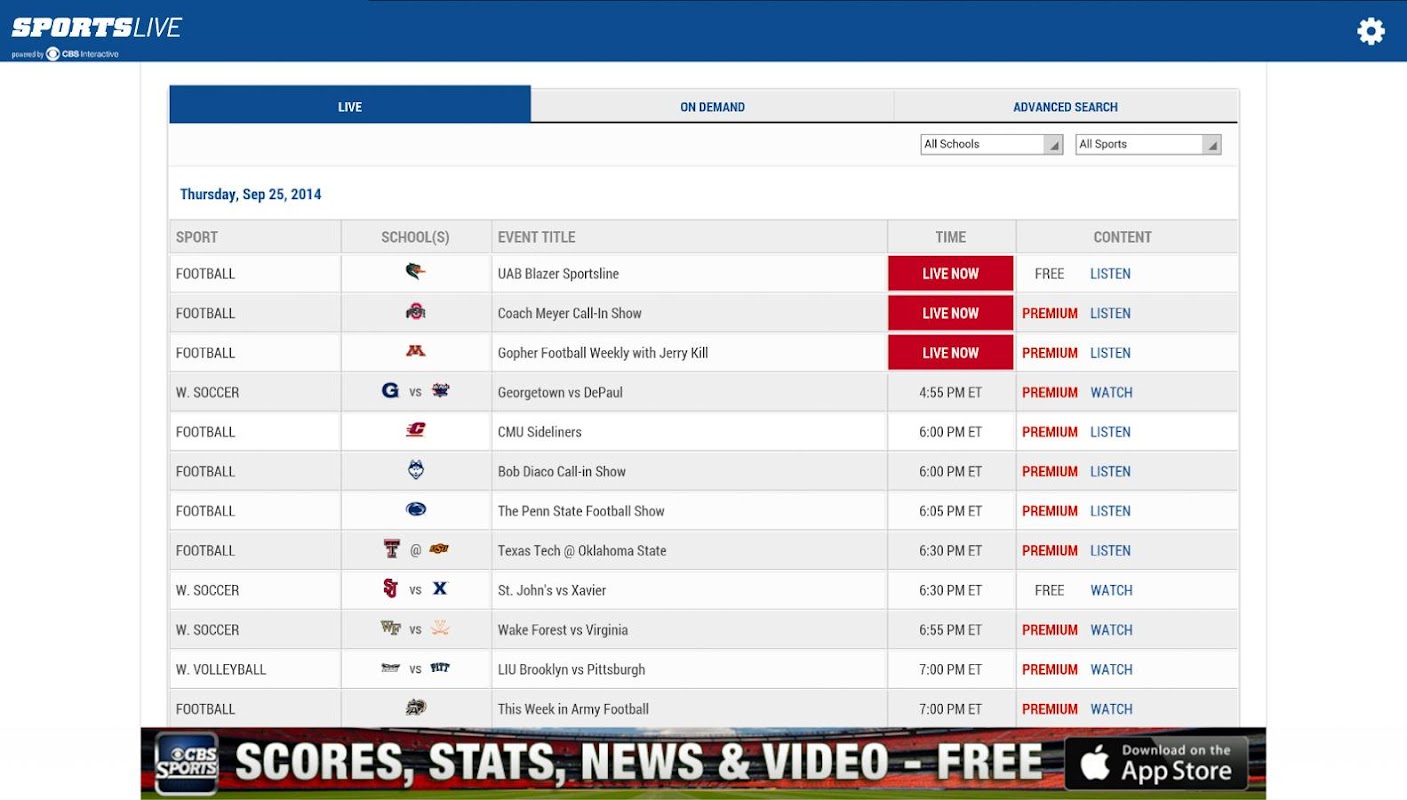Click the Georgetown G logo
The height and width of the screenshot is (800, 1407).
coord(391,391)
